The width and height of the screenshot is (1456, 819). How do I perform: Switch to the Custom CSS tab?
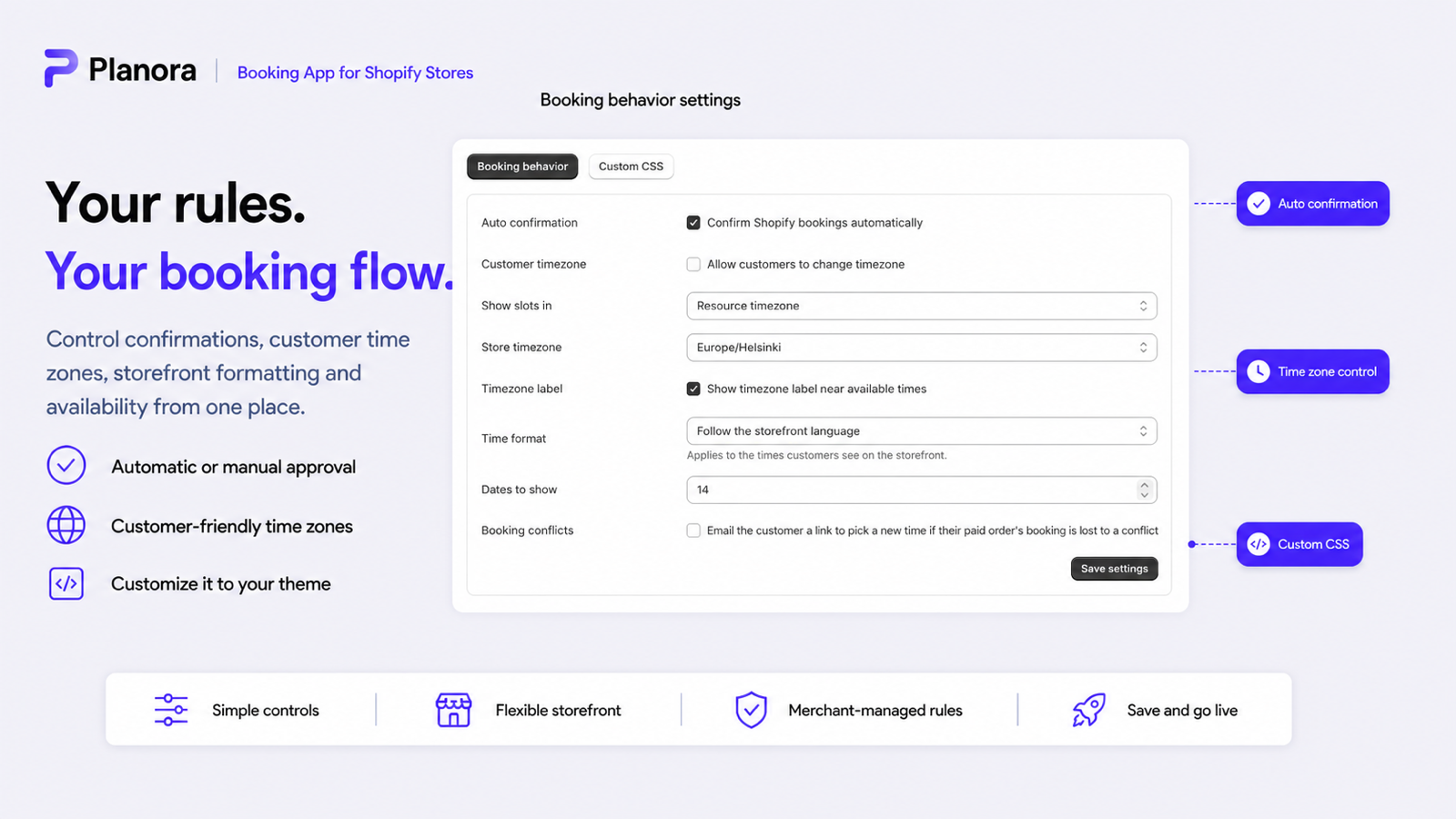632,167
